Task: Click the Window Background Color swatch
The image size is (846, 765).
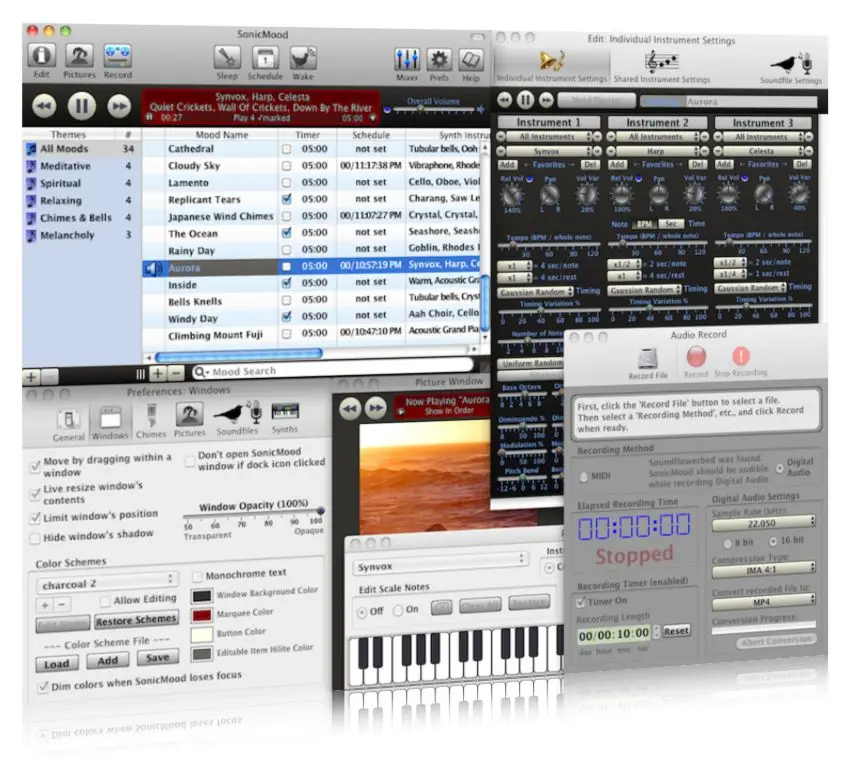Action: [202, 596]
